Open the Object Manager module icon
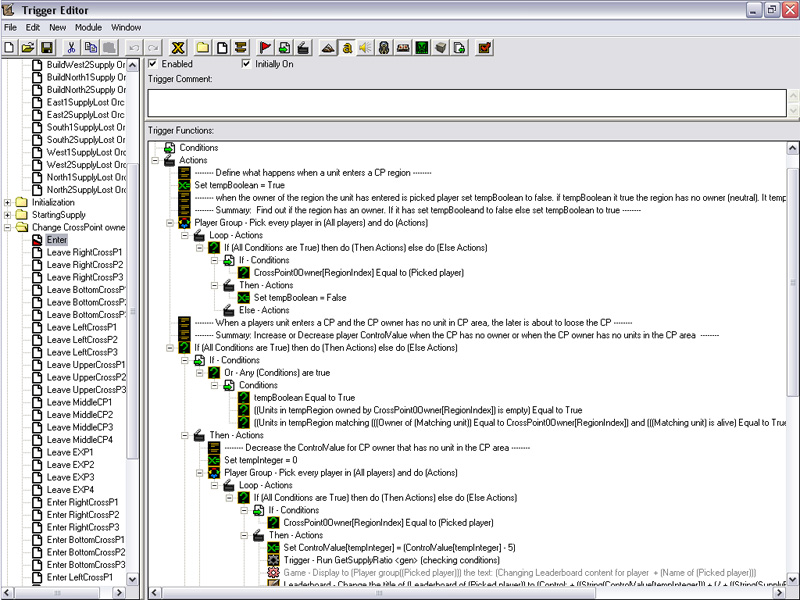Screen dimensions: 800x600 [441, 48]
